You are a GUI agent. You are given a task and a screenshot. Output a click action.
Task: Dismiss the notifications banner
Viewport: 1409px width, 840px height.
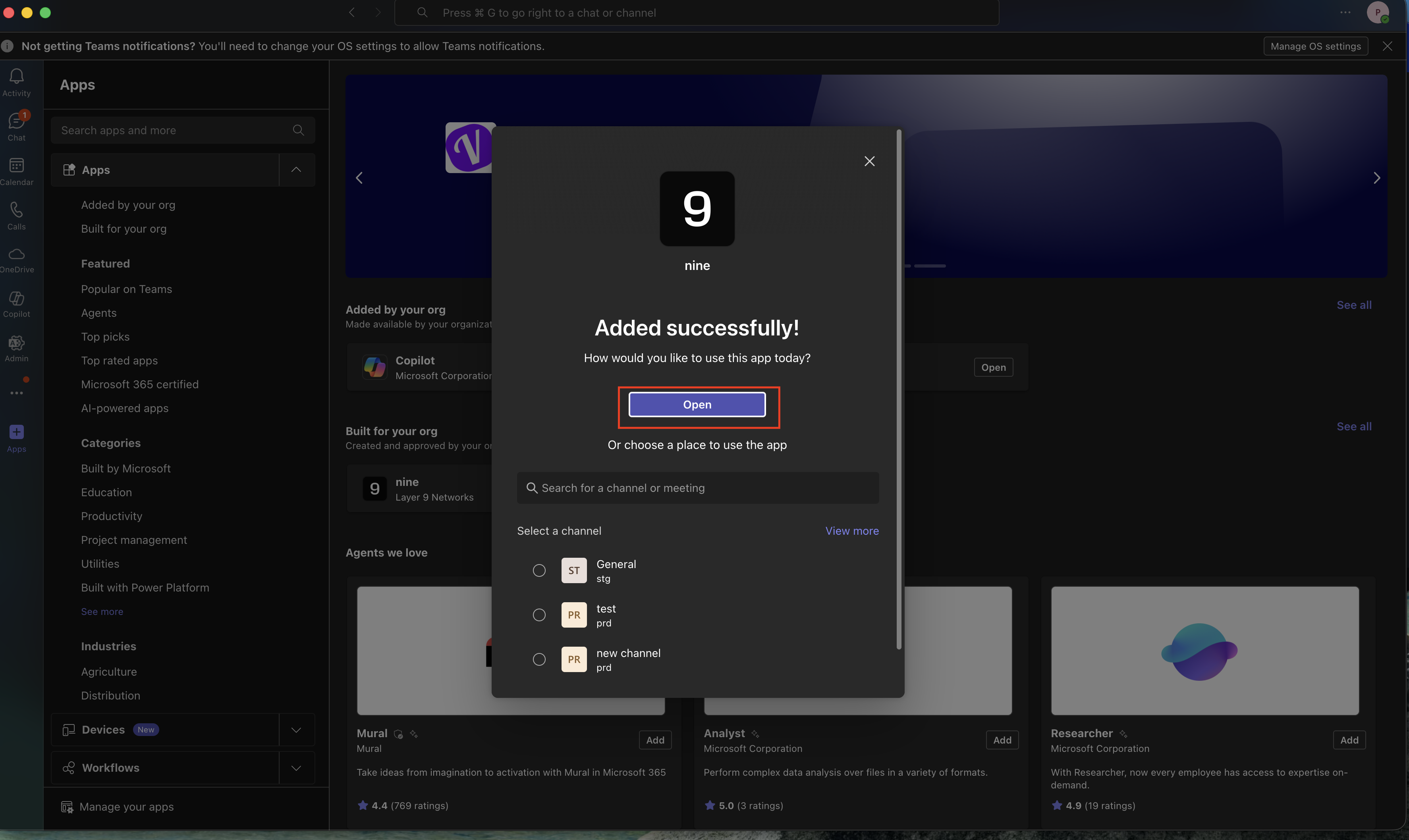(x=1388, y=46)
